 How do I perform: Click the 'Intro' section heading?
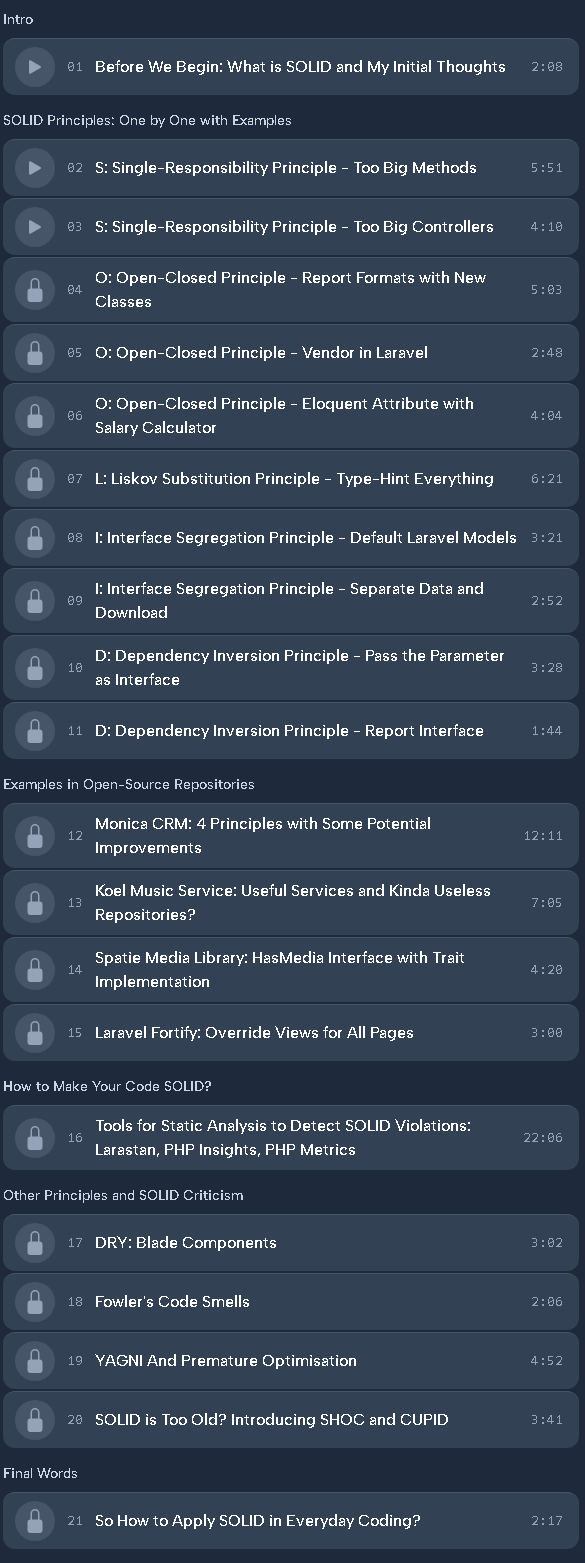[18, 20]
